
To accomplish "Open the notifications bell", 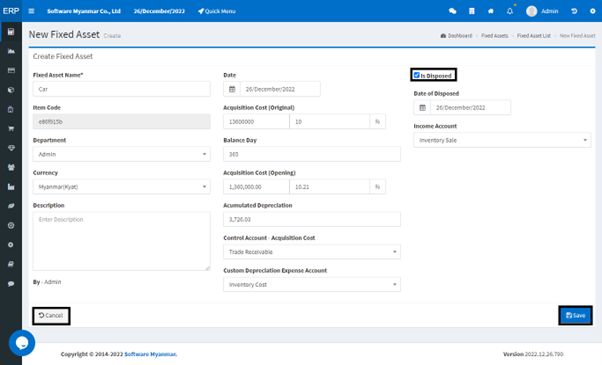I will coord(510,11).
